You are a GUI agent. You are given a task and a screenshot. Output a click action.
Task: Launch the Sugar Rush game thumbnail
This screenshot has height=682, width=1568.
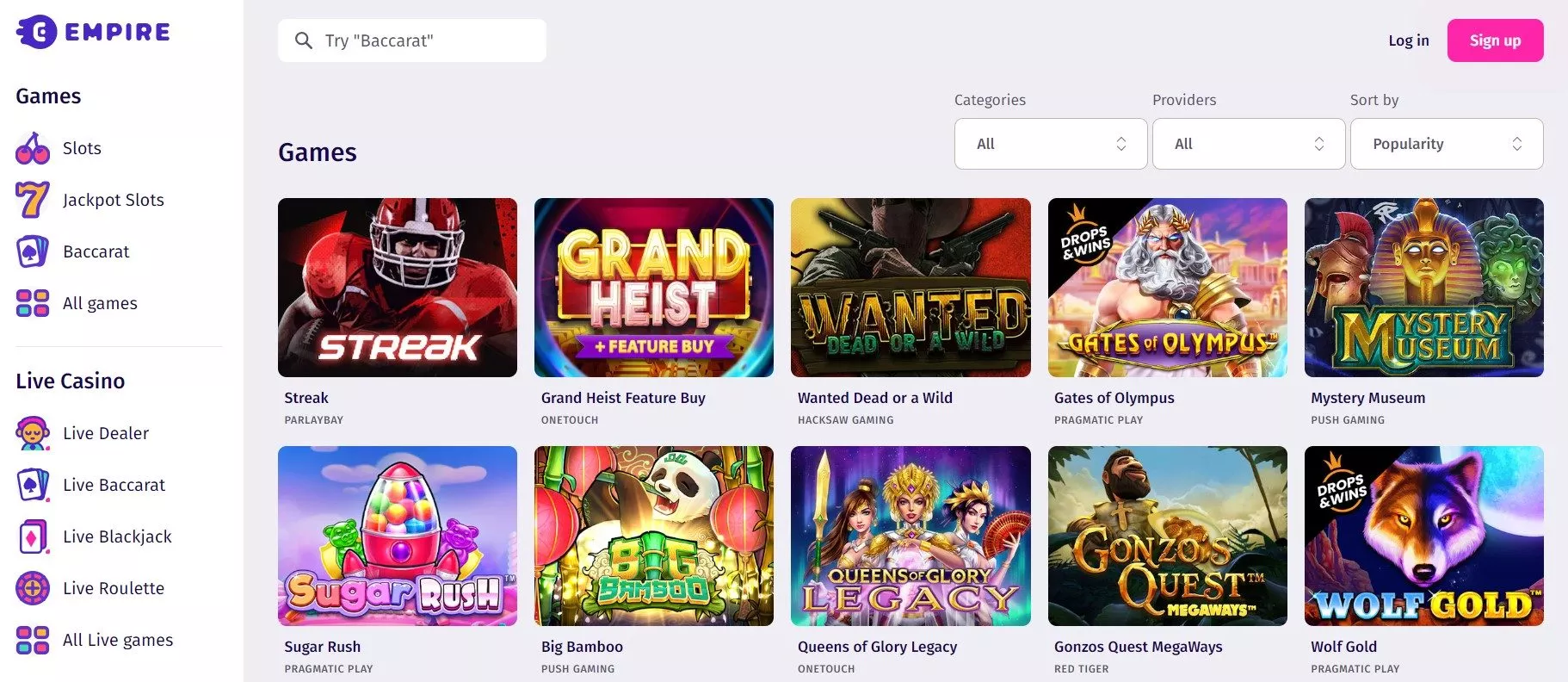398,536
